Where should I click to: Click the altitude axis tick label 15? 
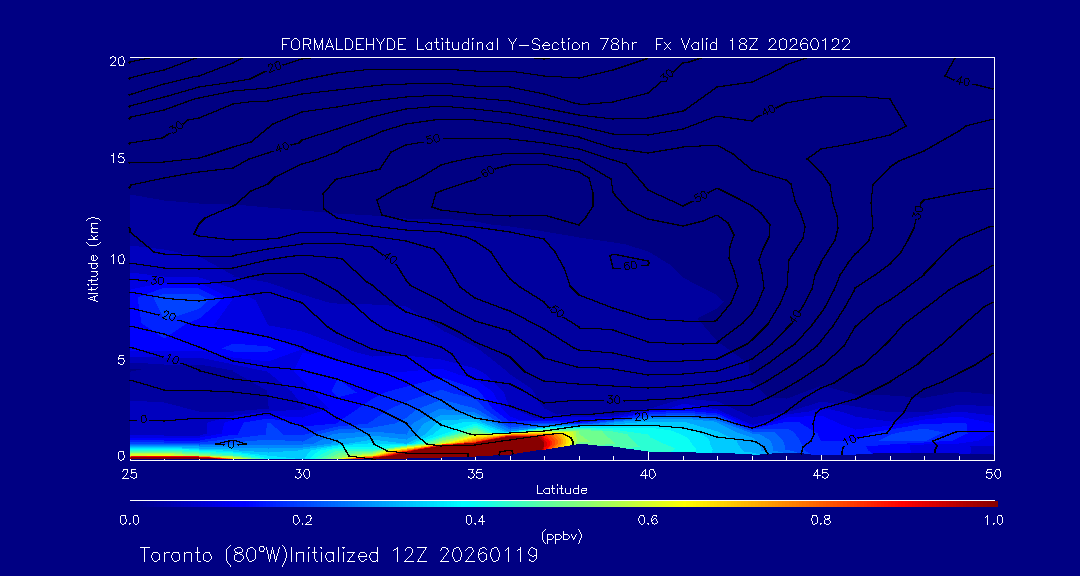click(x=116, y=160)
